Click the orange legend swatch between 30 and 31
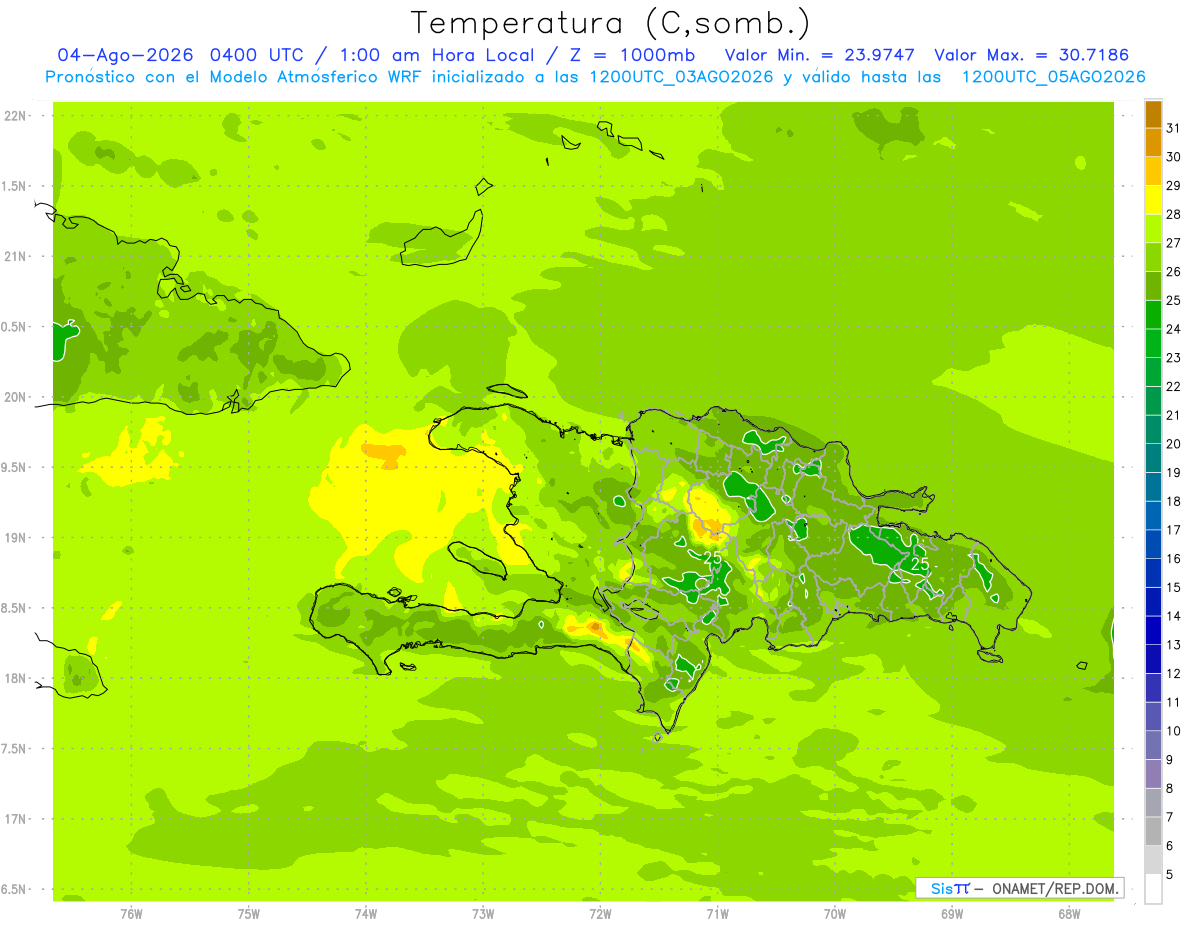 [x=1153, y=142]
